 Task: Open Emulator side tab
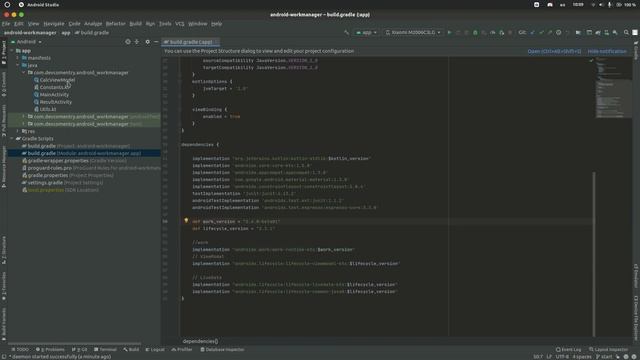pos(636,275)
